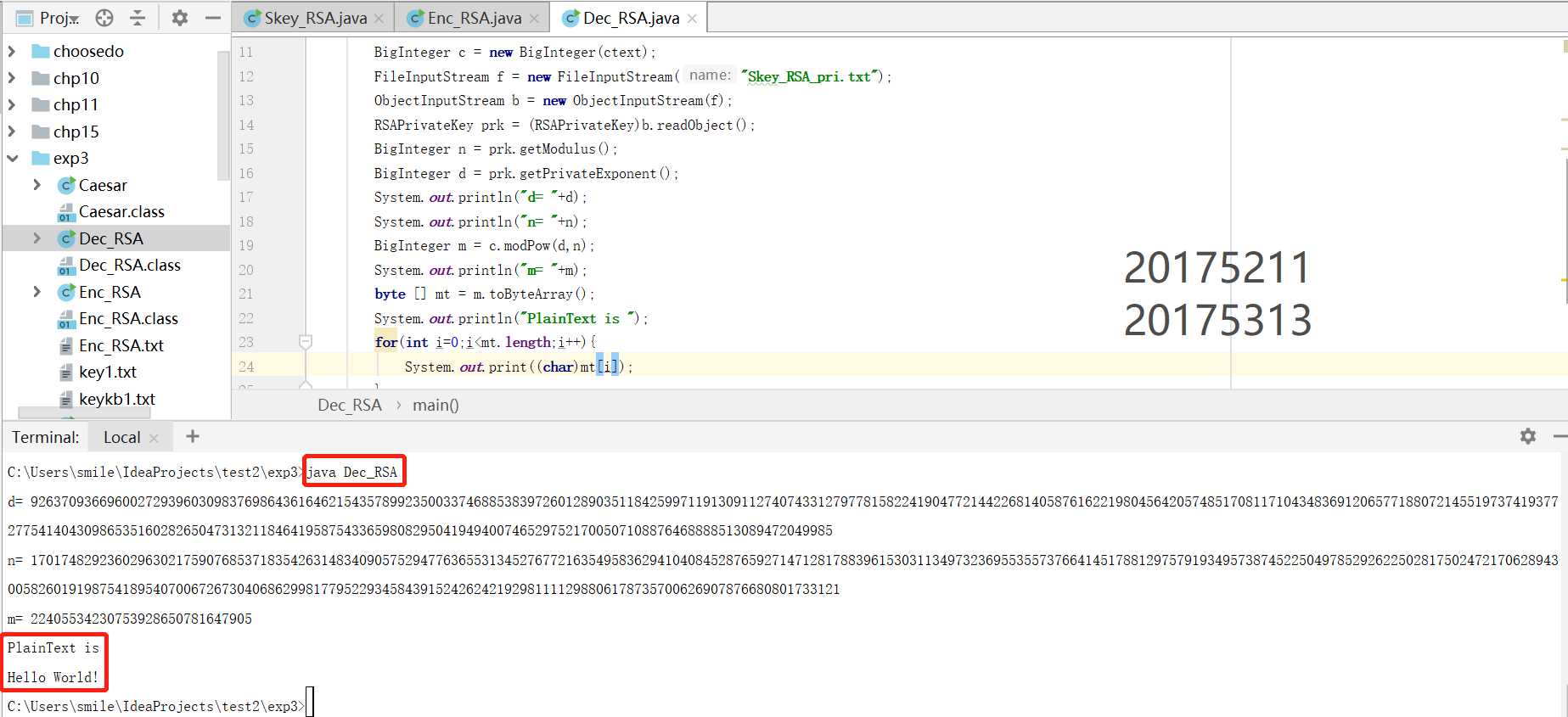Click the keykb1.txt text file icon

(66, 400)
